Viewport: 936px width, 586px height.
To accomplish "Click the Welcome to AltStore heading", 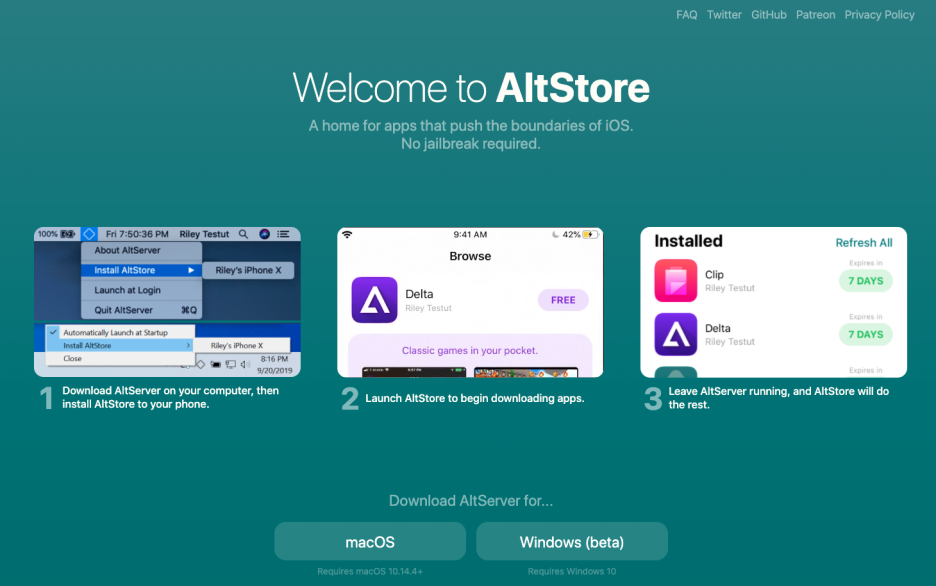I will [470, 88].
